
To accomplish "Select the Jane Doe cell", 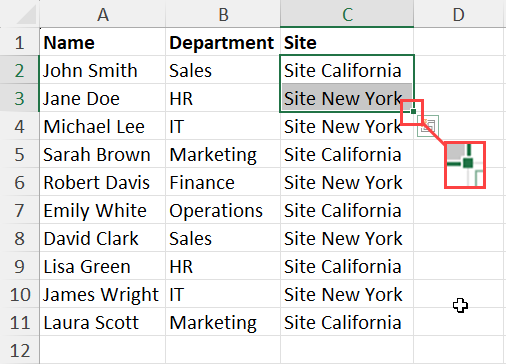I will click(x=103, y=98).
